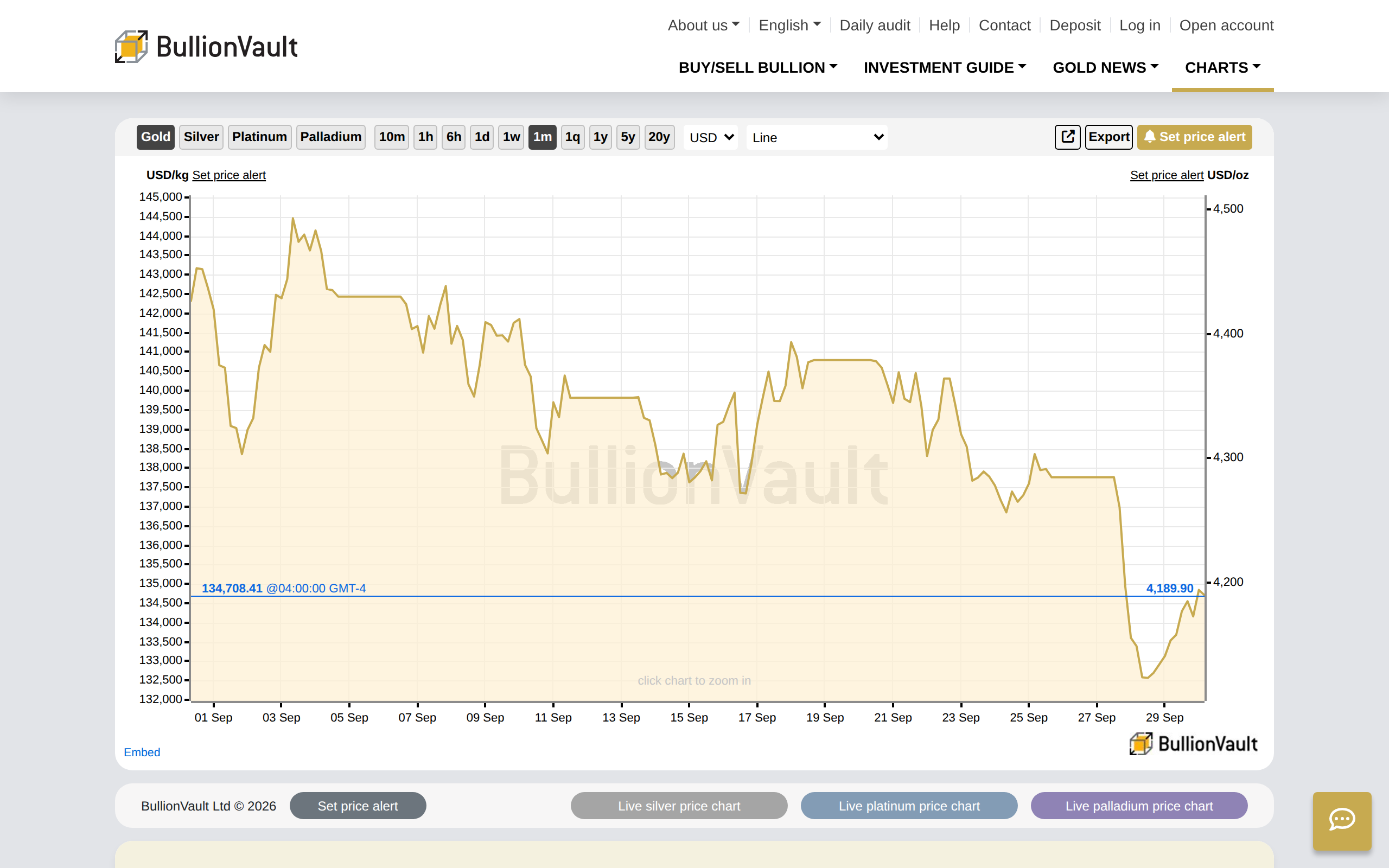Switch chart range to 1h
The height and width of the screenshot is (868, 1389).
coord(425,137)
